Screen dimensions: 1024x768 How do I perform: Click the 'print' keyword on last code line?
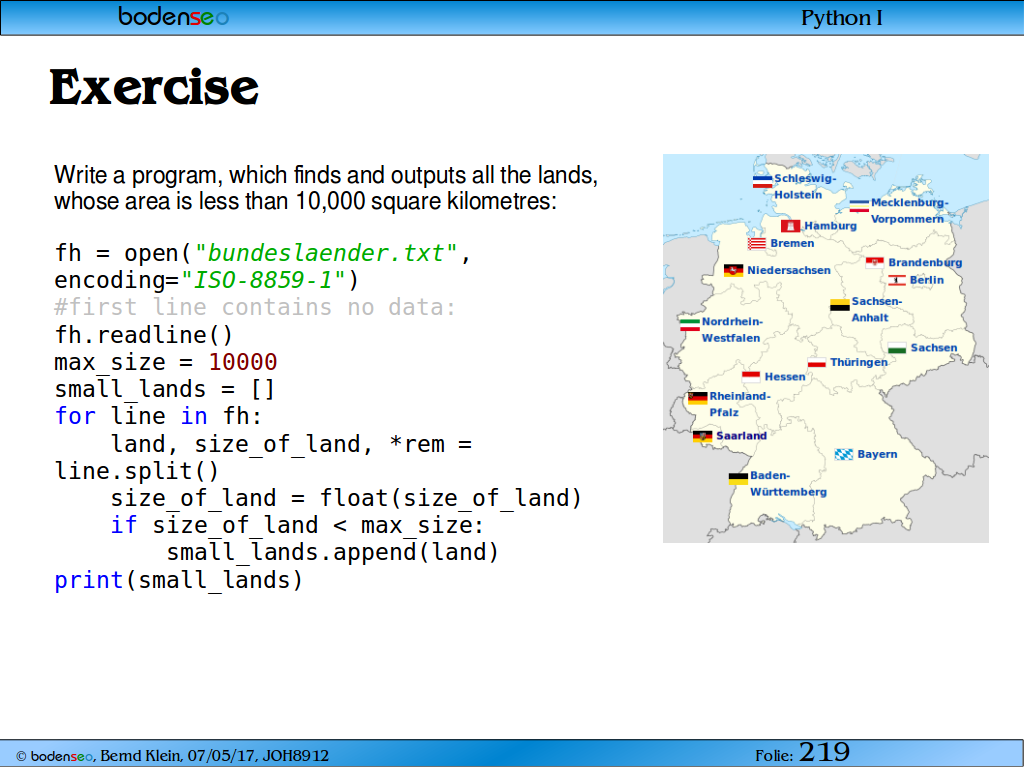coord(89,580)
